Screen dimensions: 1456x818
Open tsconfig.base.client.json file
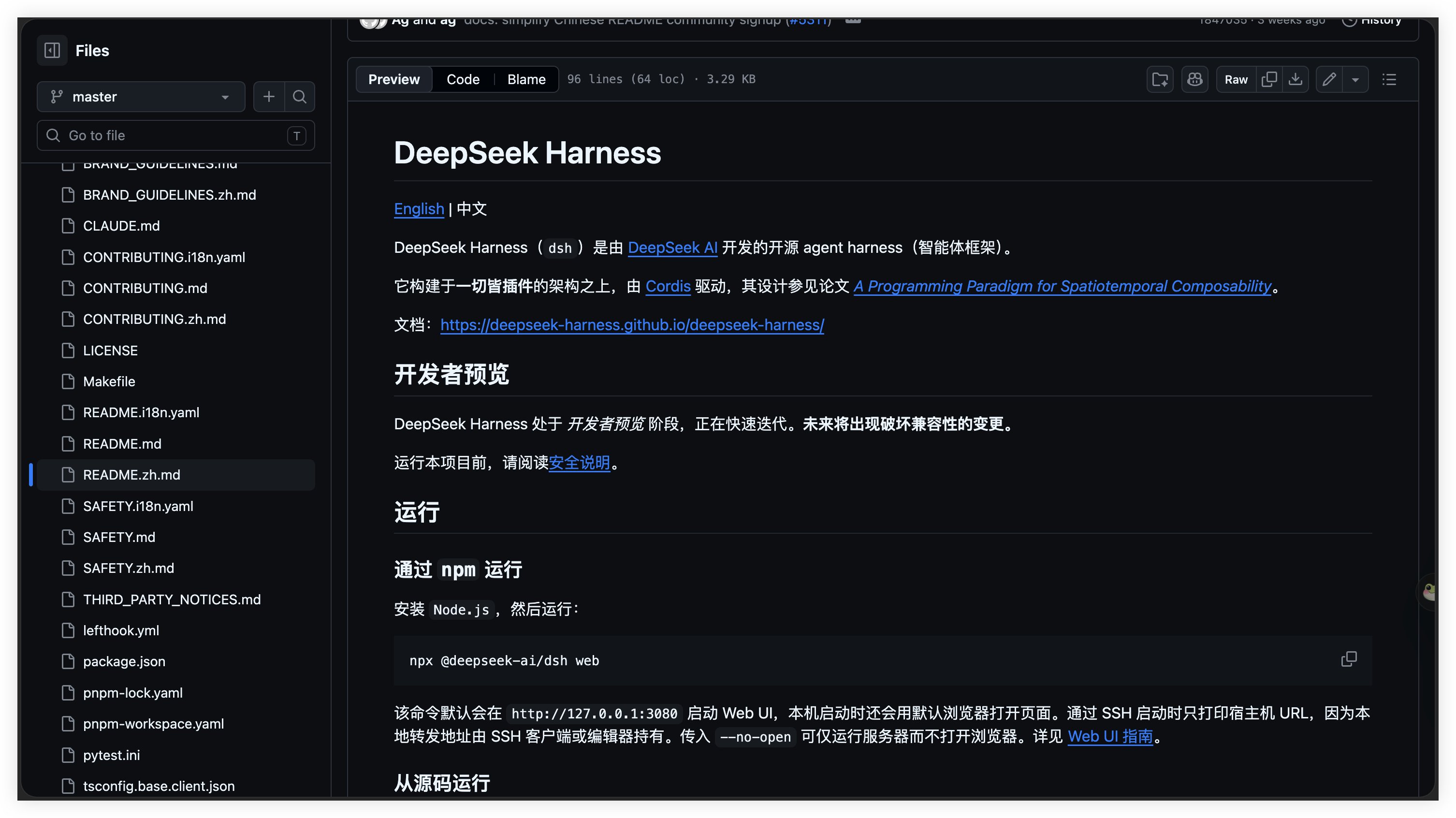(176, 786)
